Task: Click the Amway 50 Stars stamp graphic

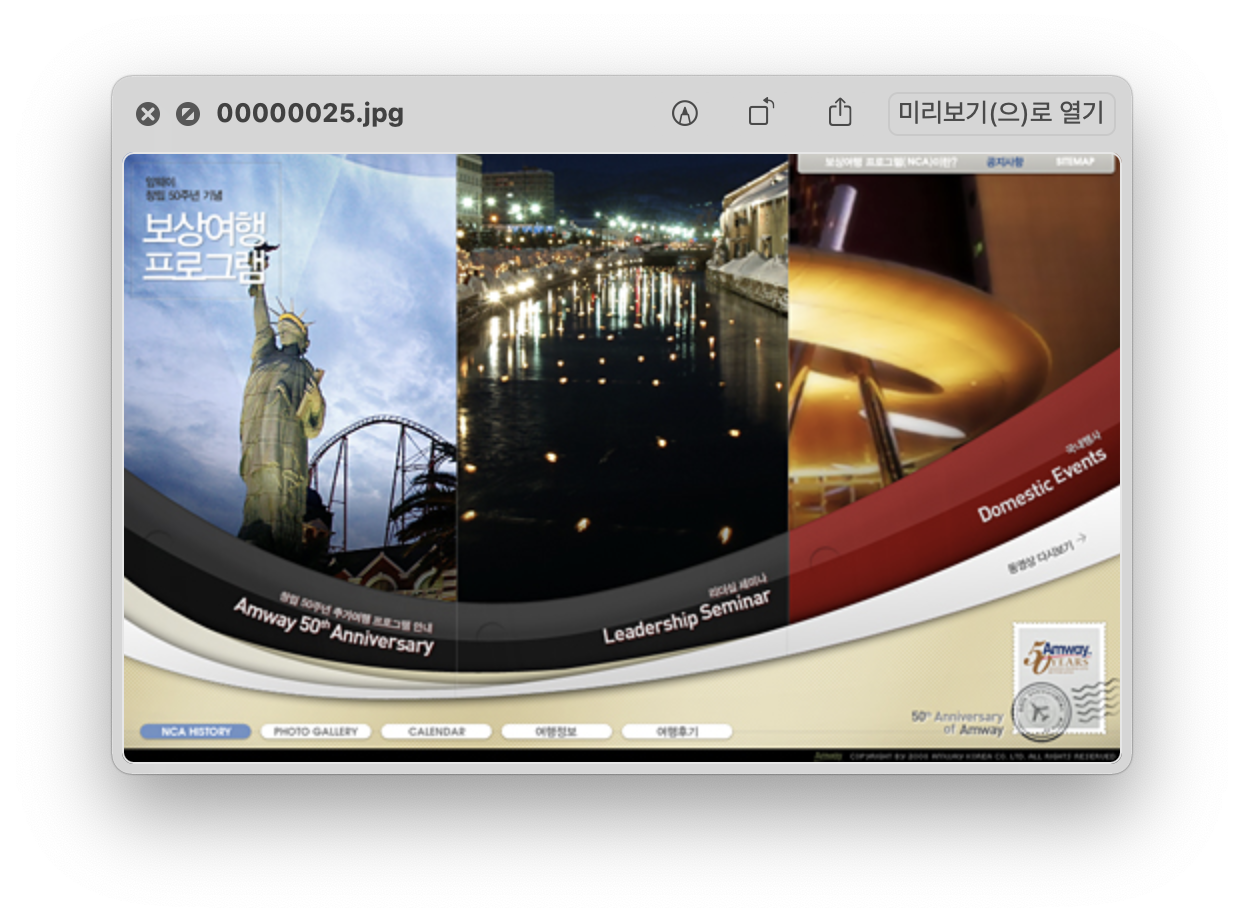Action: coord(1059,679)
